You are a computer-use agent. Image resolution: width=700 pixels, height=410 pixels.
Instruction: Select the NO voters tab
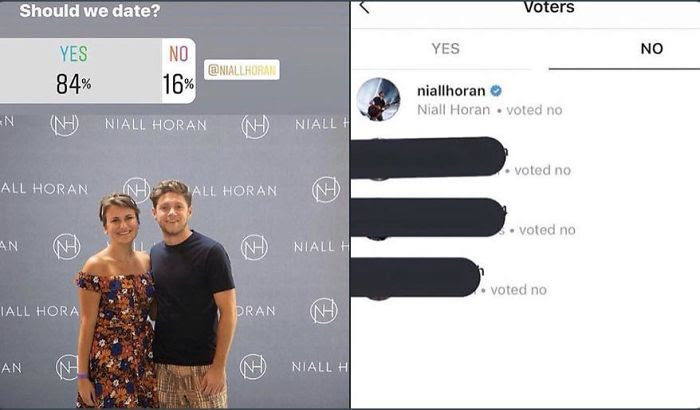(651, 48)
